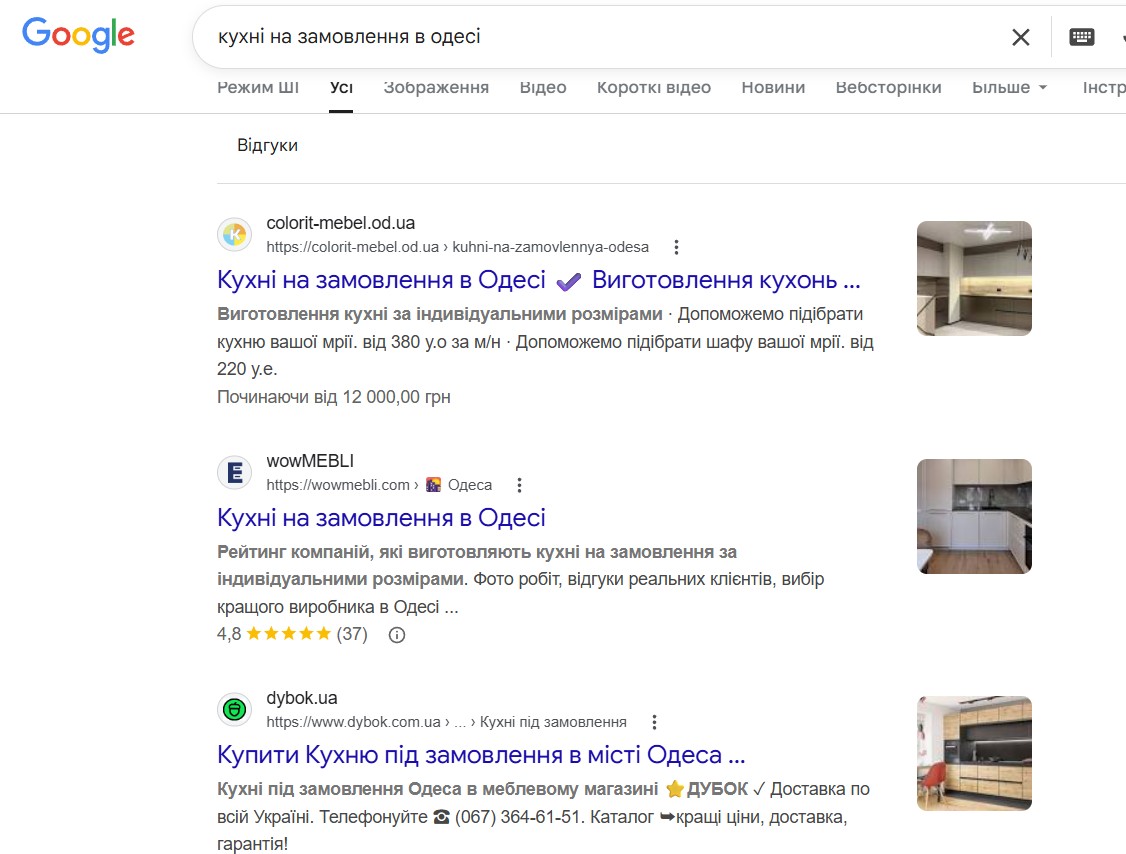Click the wowMEBLI favicon
The image size is (1126, 854).
(235, 473)
